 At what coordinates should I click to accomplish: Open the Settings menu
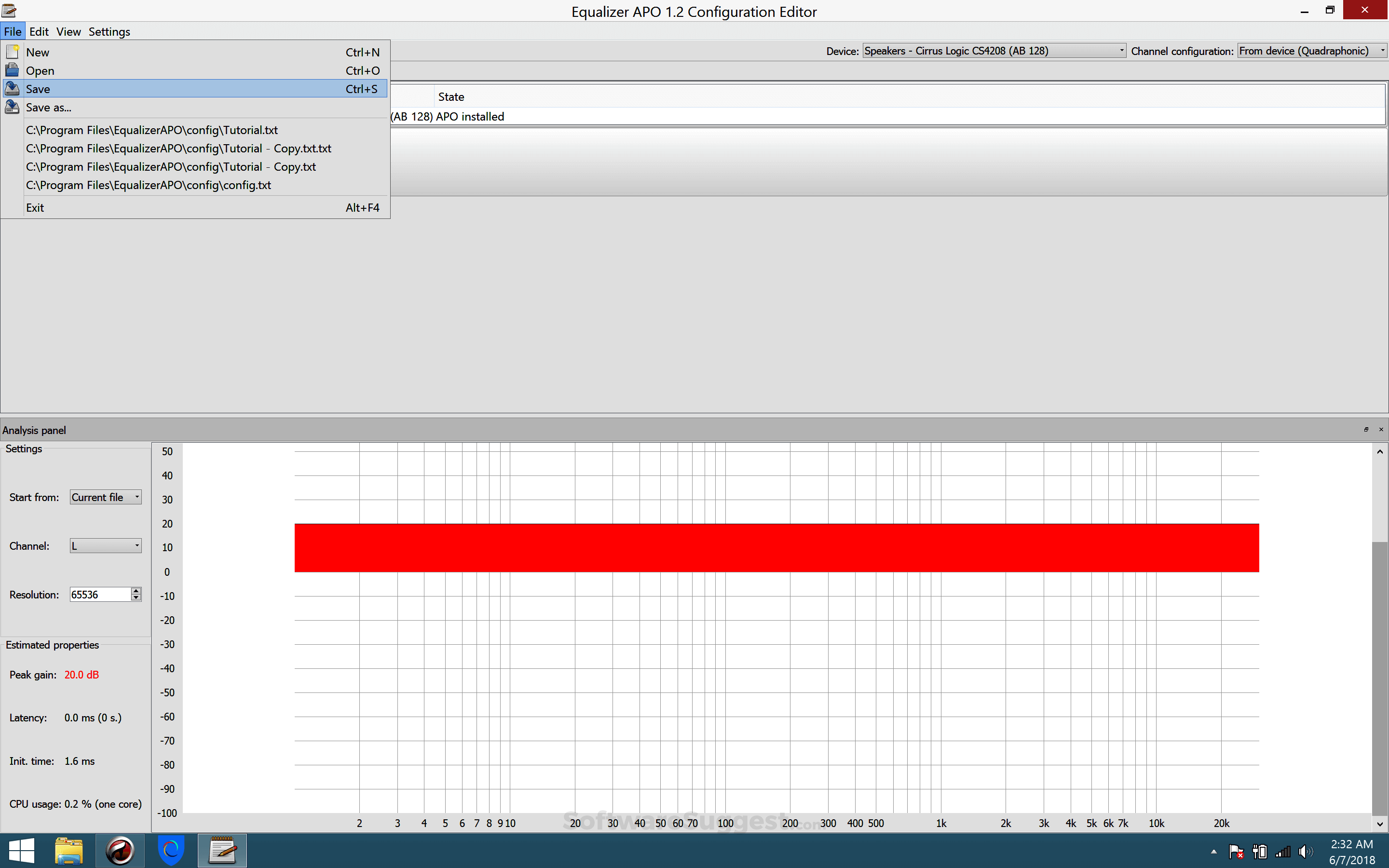[109, 31]
